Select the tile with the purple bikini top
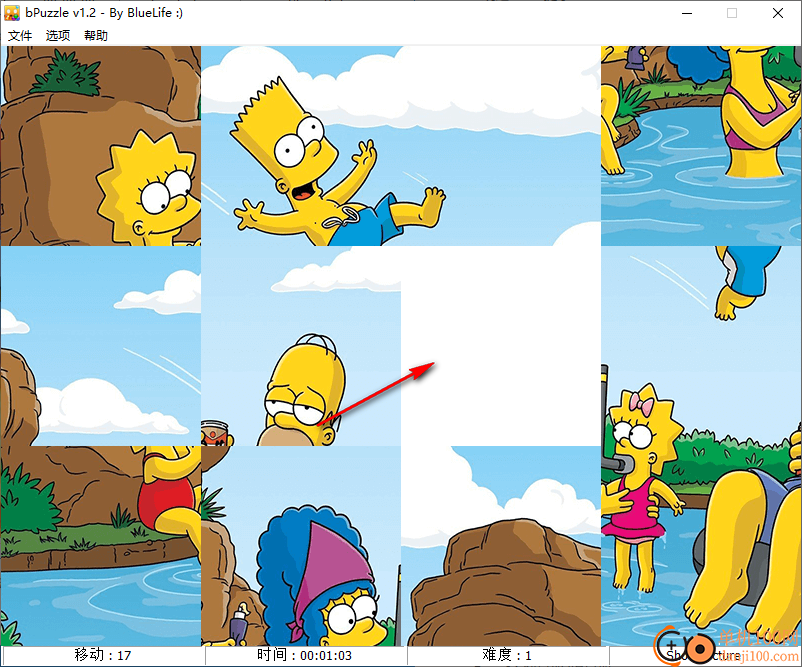 pos(701,146)
